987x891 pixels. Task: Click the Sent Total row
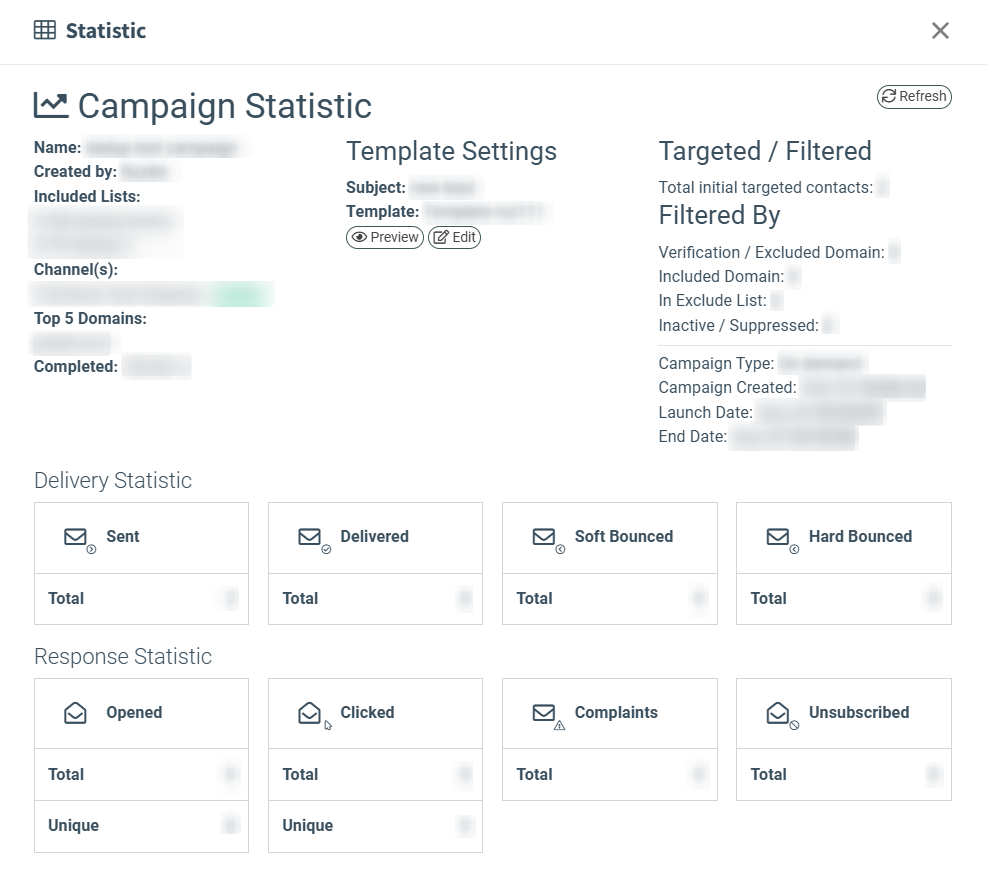pyautogui.click(x=142, y=599)
